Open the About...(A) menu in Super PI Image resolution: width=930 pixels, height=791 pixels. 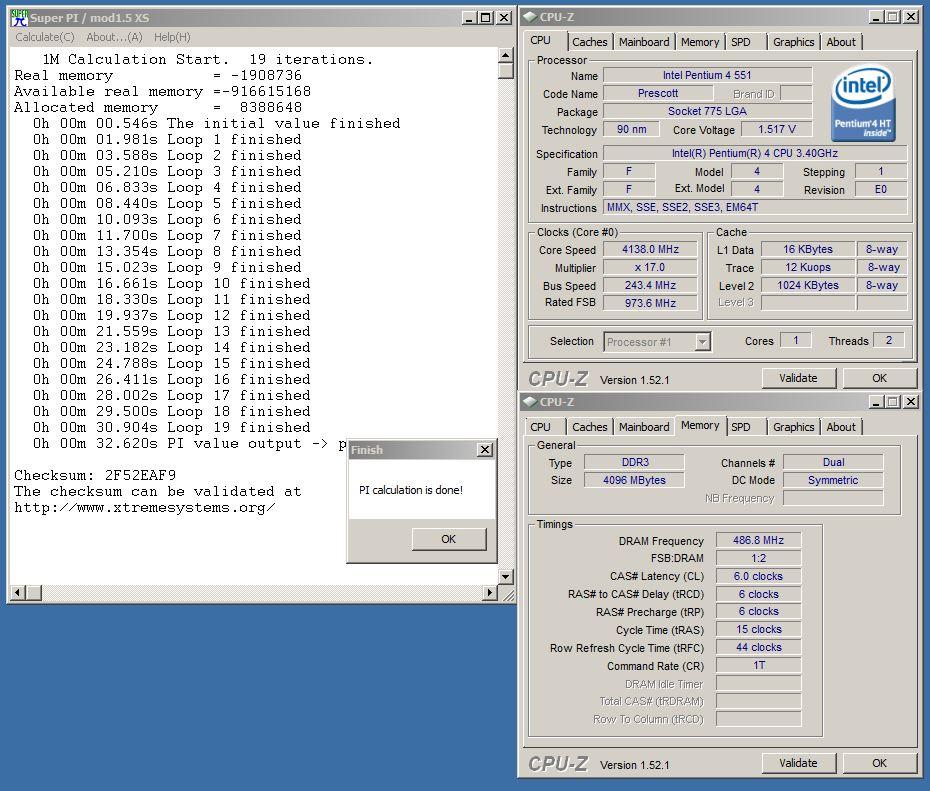[x=114, y=37]
